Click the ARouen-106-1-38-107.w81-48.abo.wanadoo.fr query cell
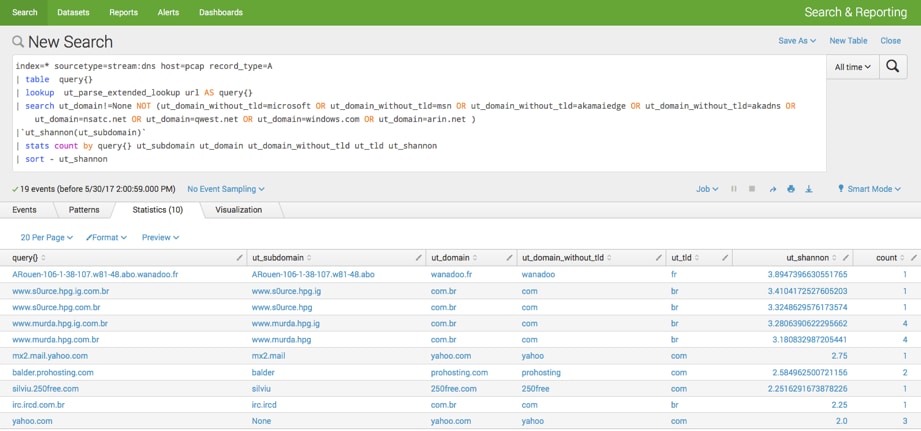 point(95,274)
